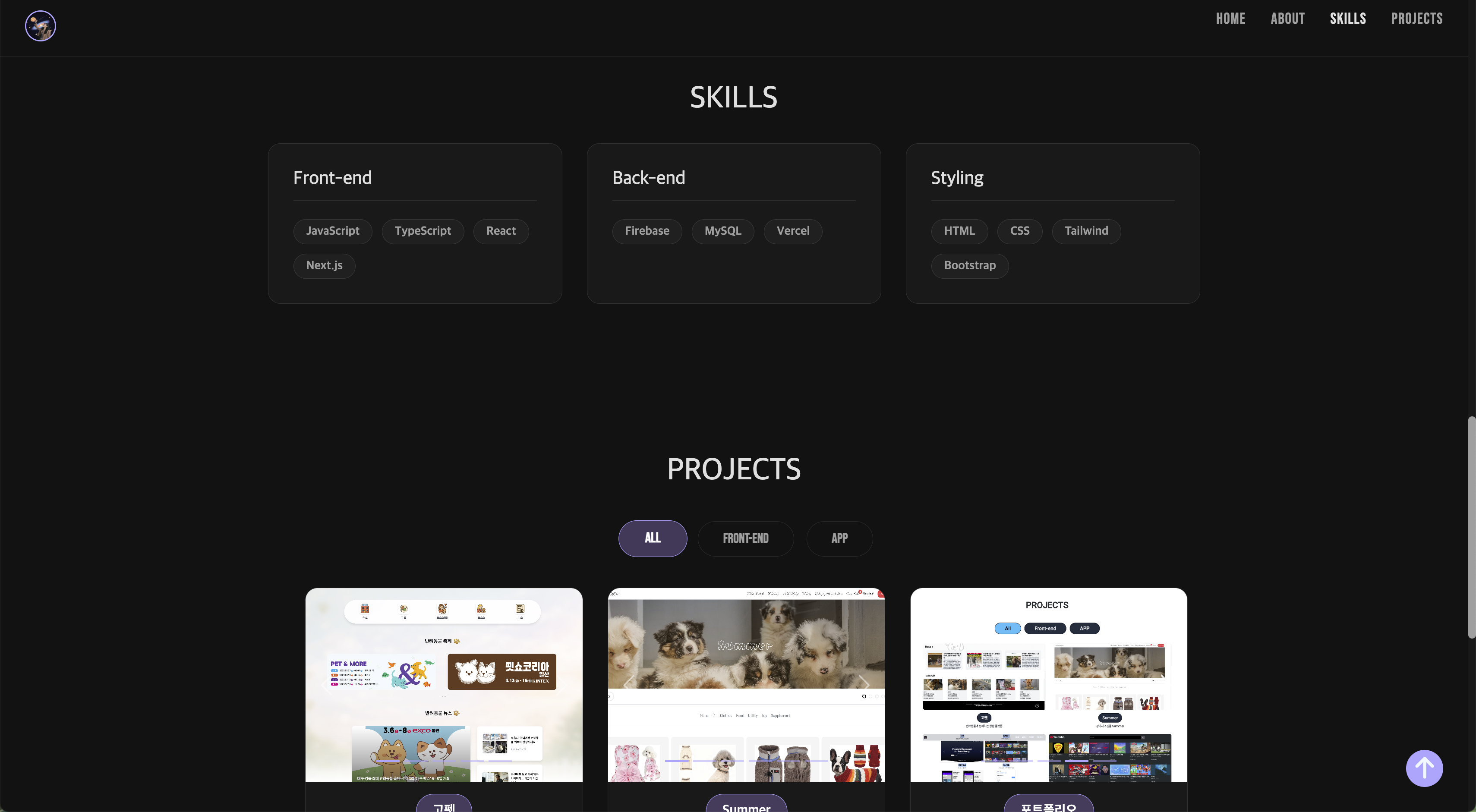Click the portfolio logo icon
Viewport: 1476px width, 812px height.
click(x=40, y=26)
